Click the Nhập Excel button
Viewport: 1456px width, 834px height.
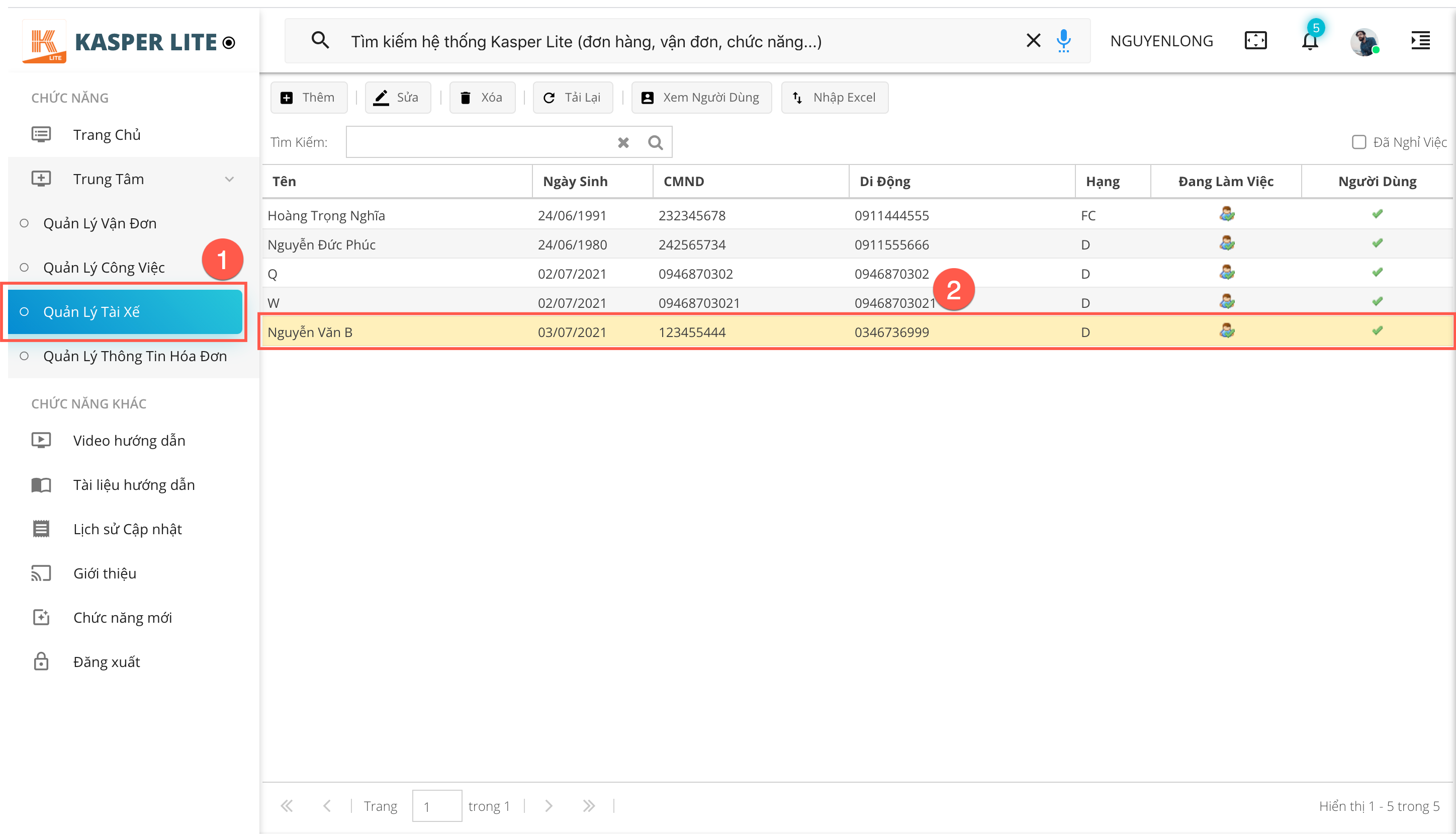click(x=835, y=98)
